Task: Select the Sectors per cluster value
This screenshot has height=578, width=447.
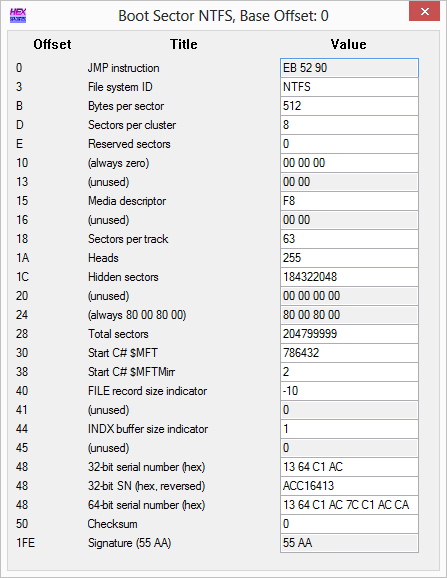Action: coord(349,125)
